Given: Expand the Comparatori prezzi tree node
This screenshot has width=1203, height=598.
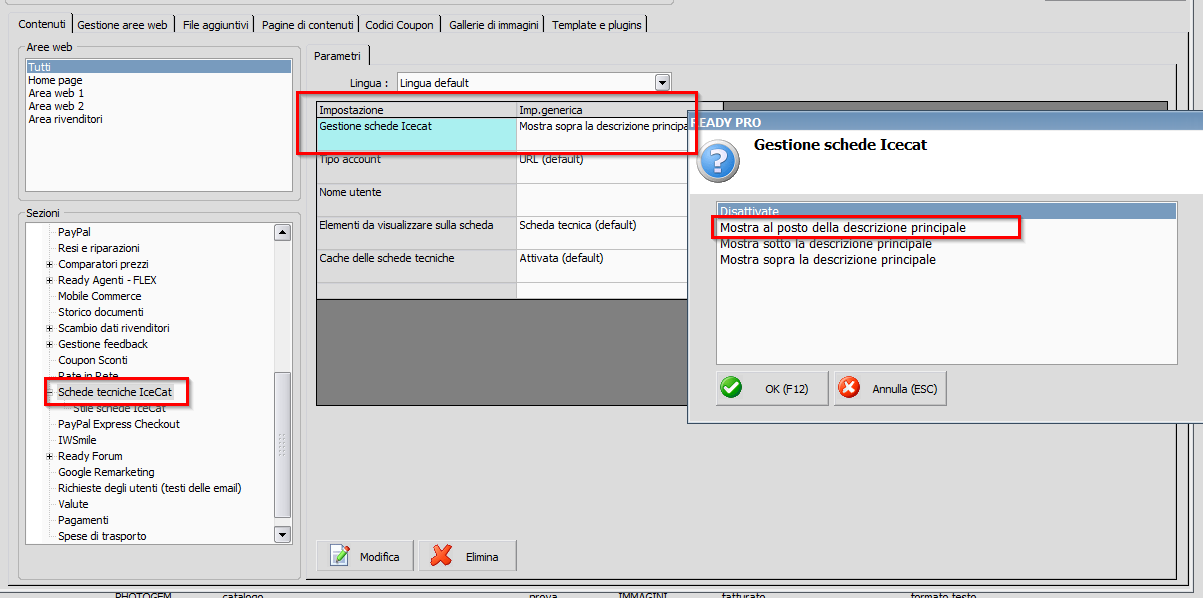Looking at the screenshot, I should click(50, 264).
